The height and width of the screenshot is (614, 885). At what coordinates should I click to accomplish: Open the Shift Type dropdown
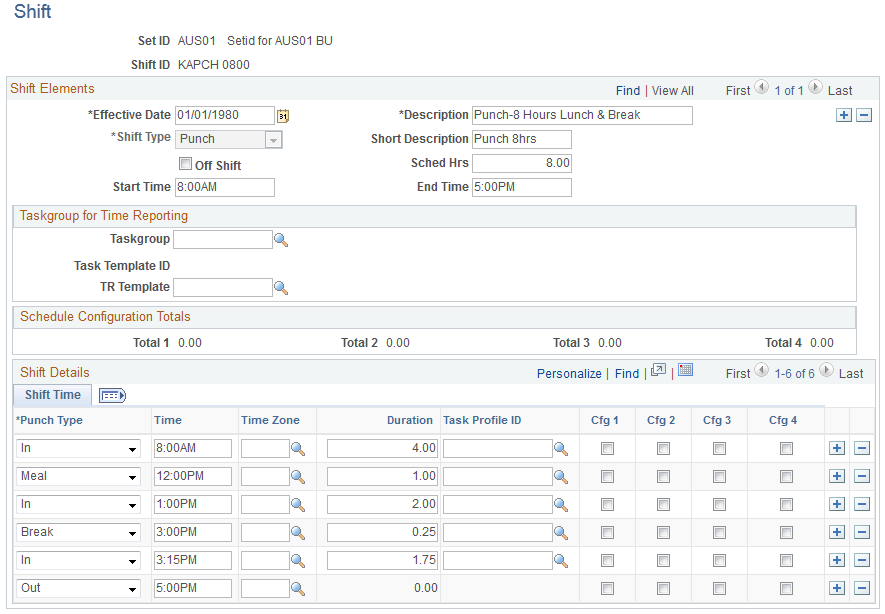(229, 139)
